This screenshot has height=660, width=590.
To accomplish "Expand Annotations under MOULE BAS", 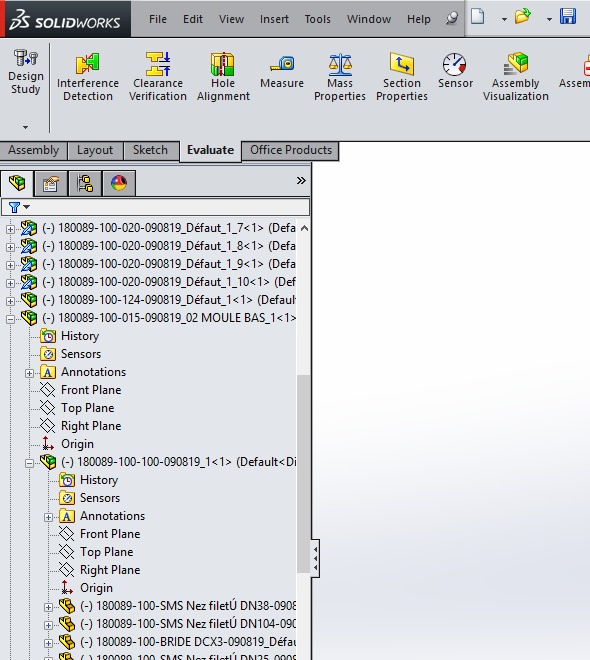I will click(x=29, y=373).
